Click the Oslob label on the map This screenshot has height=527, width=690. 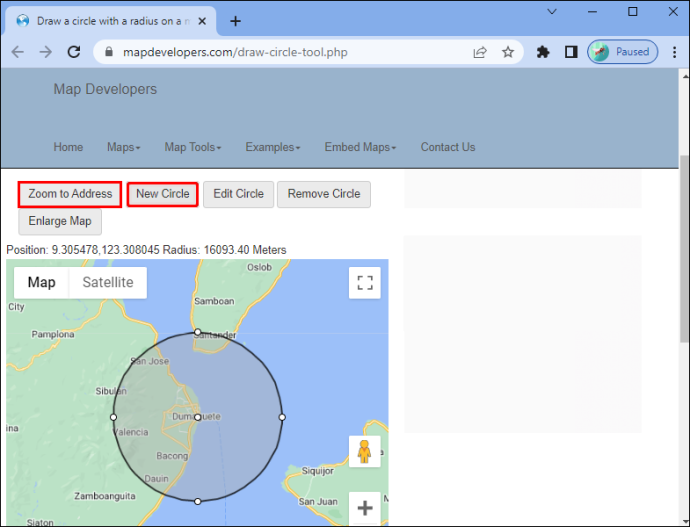[x=259, y=267]
